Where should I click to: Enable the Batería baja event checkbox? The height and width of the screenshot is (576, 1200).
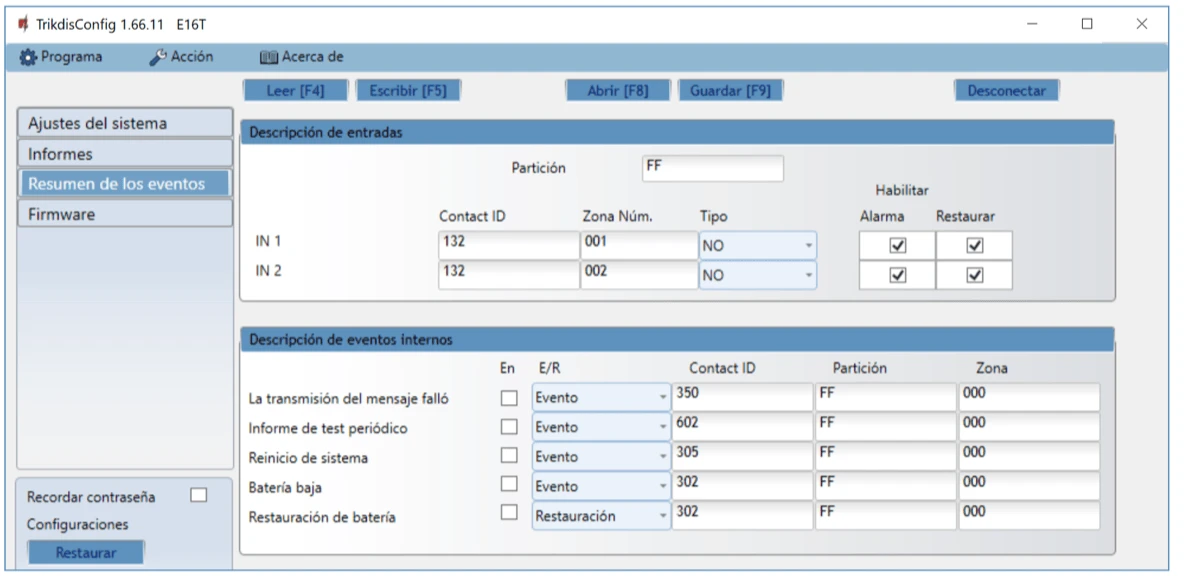coord(509,484)
